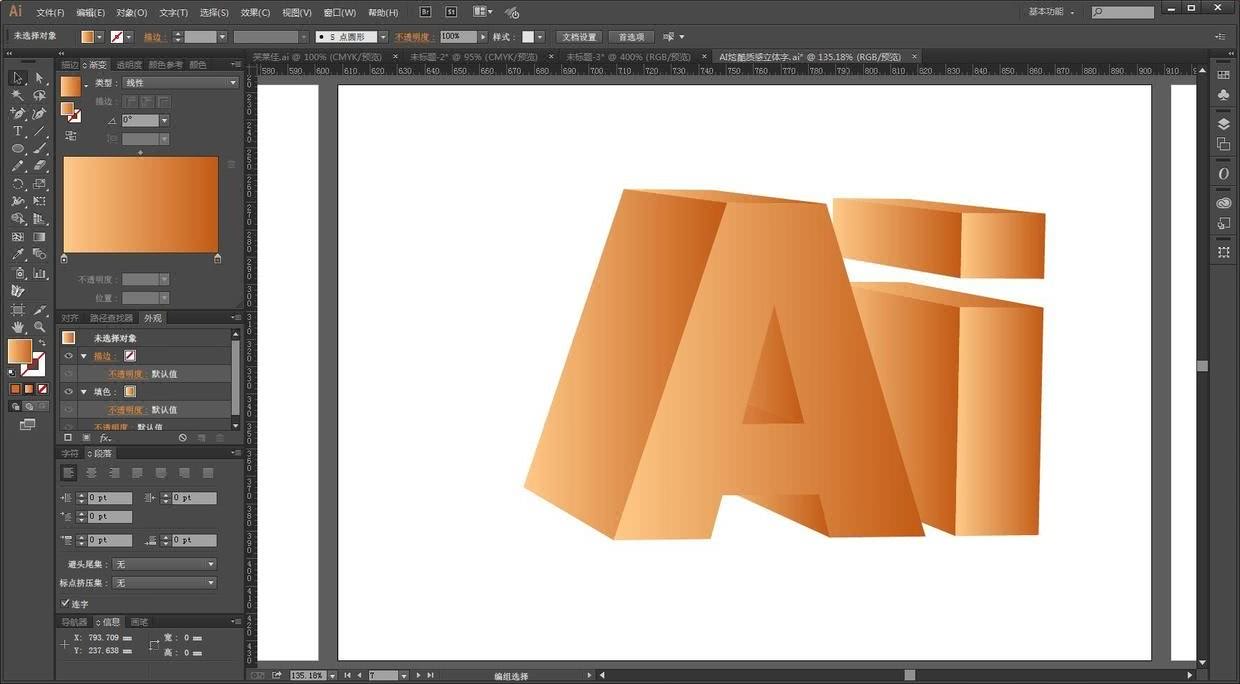Open Adobe Bridge via the Br icon

coord(426,12)
